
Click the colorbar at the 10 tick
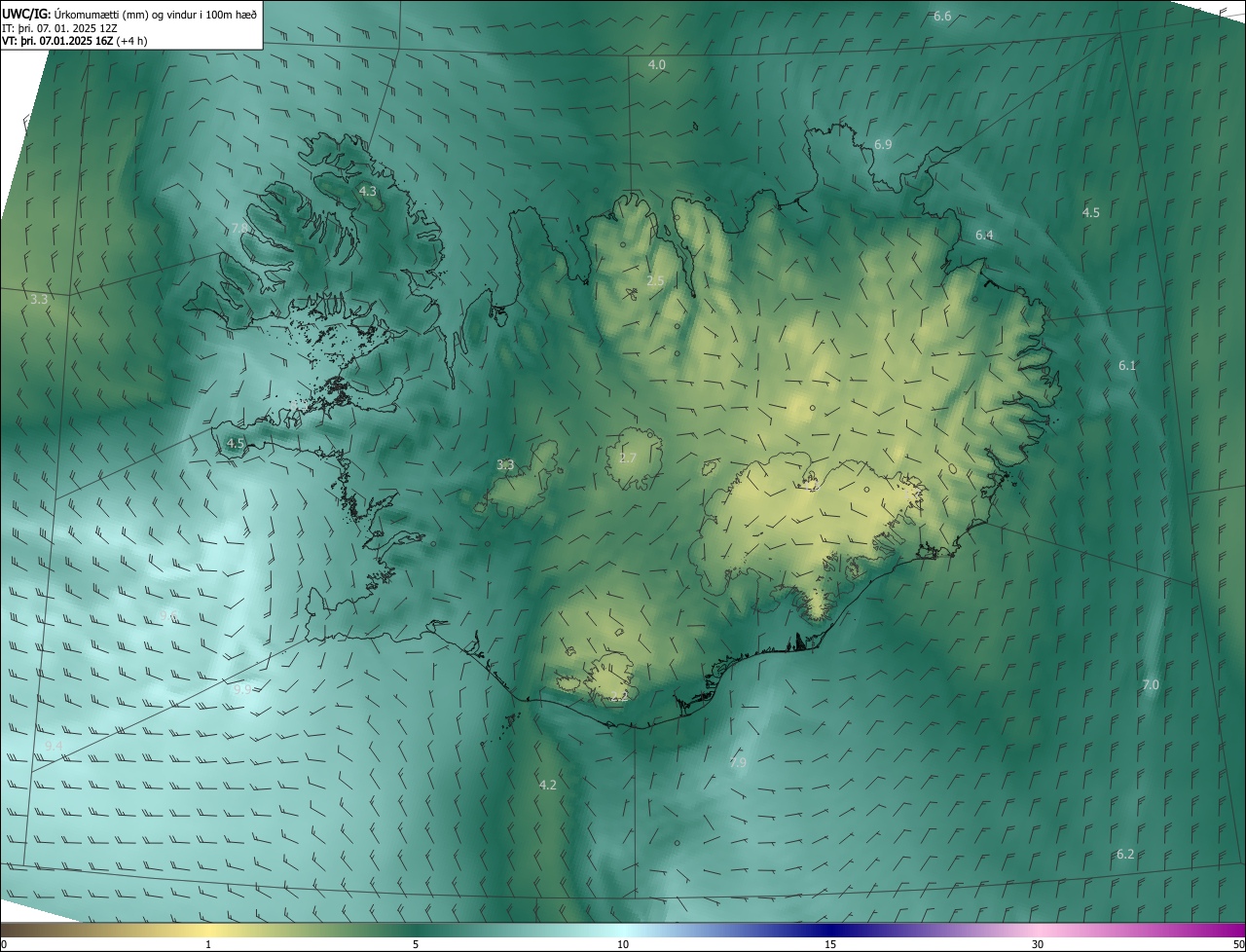click(x=623, y=944)
